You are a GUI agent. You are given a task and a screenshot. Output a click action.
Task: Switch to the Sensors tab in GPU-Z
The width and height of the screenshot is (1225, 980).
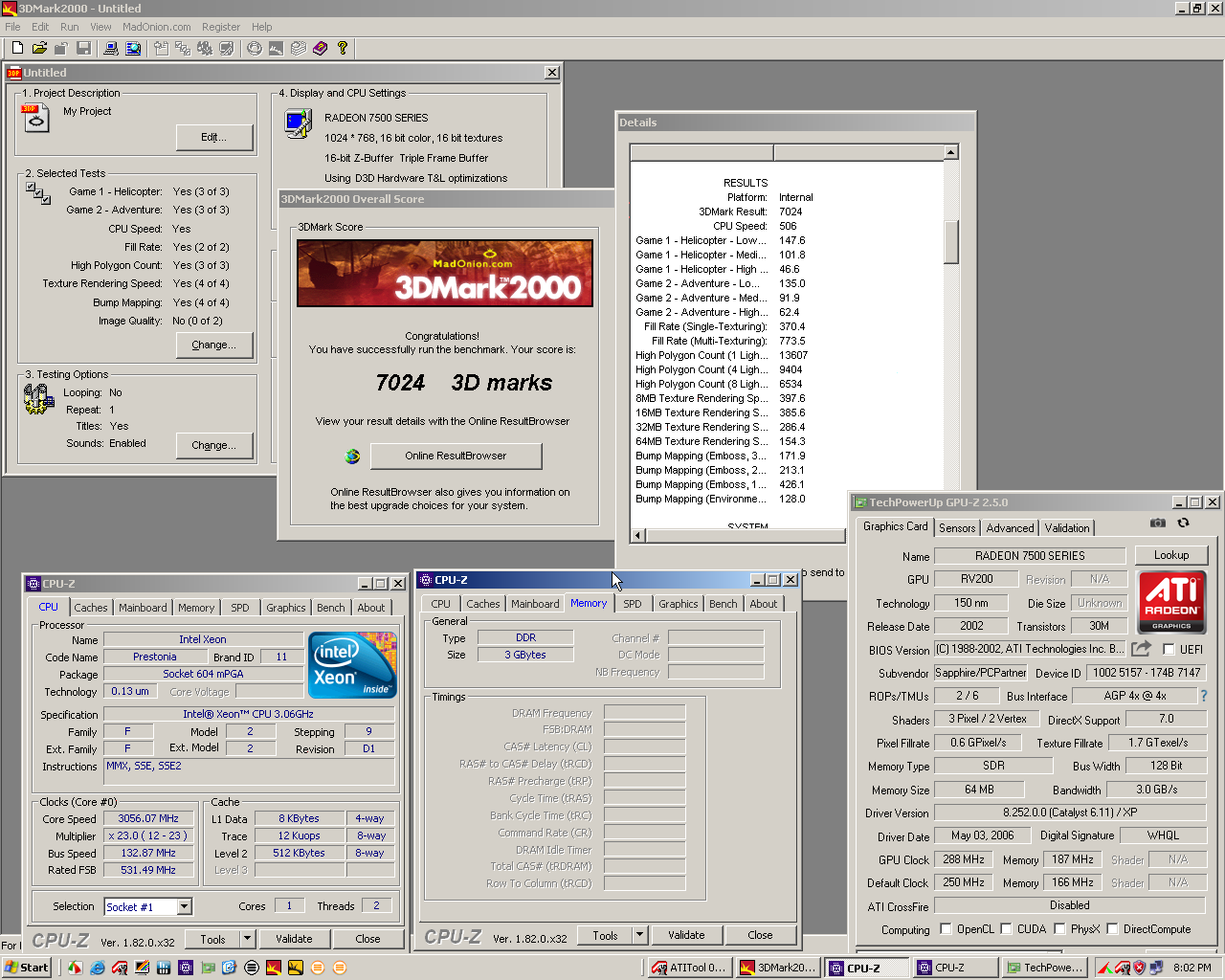(x=957, y=527)
